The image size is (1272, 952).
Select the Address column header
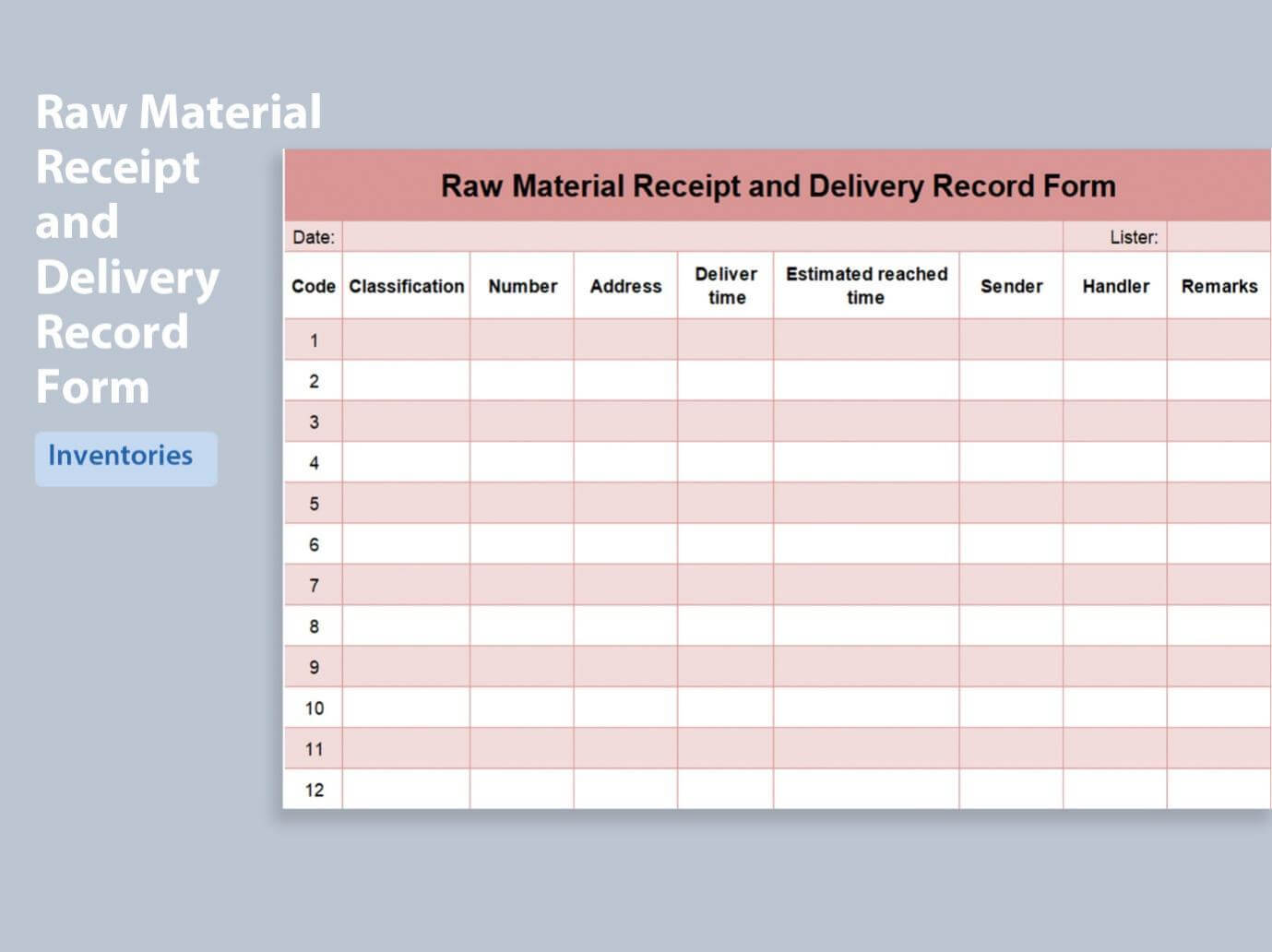pyautogui.click(x=625, y=286)
